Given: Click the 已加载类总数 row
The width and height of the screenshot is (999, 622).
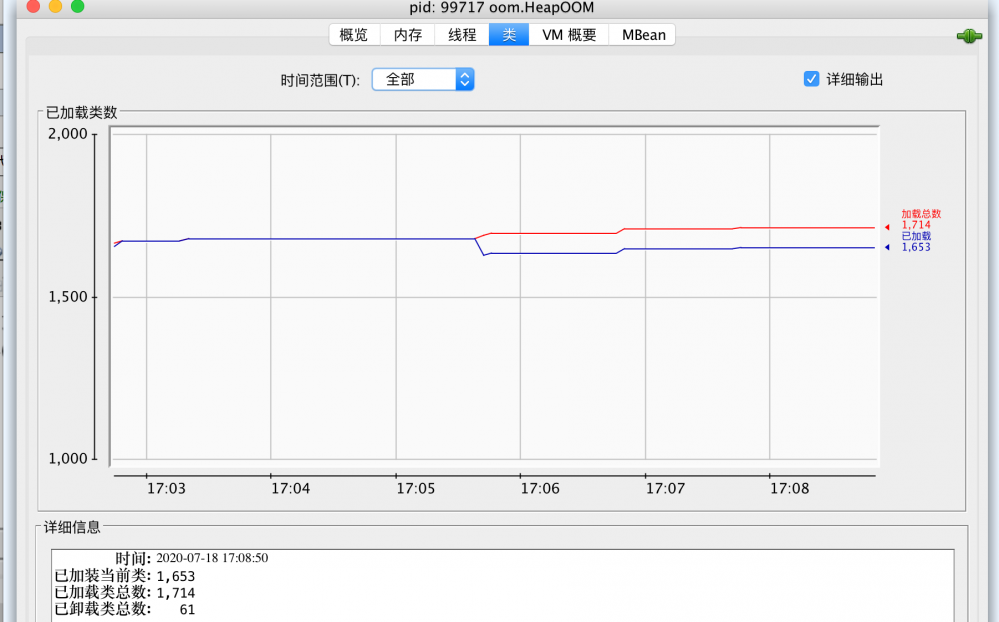Looking at the screenshot, I should pyautogui.click(x=125, y=593).
